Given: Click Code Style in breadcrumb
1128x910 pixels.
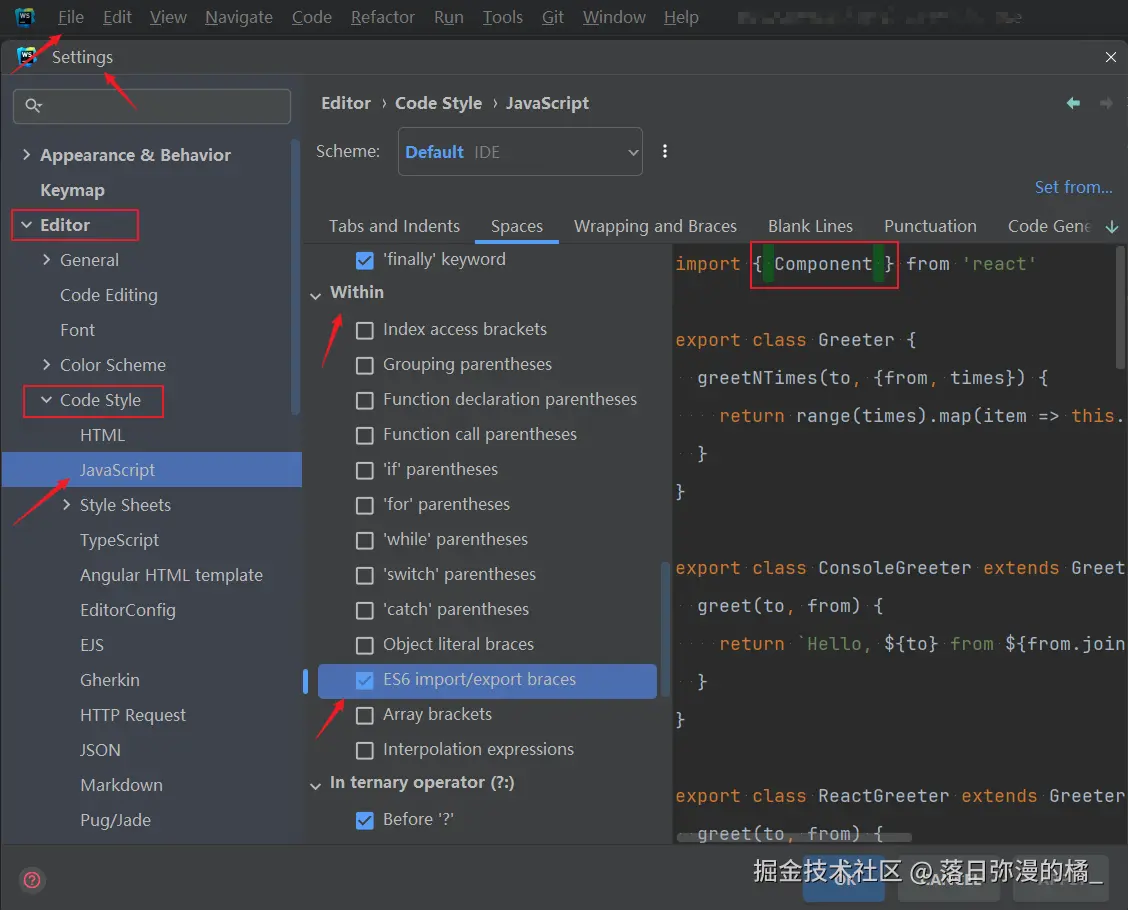Looking at the screenshot, I should 438,103.
